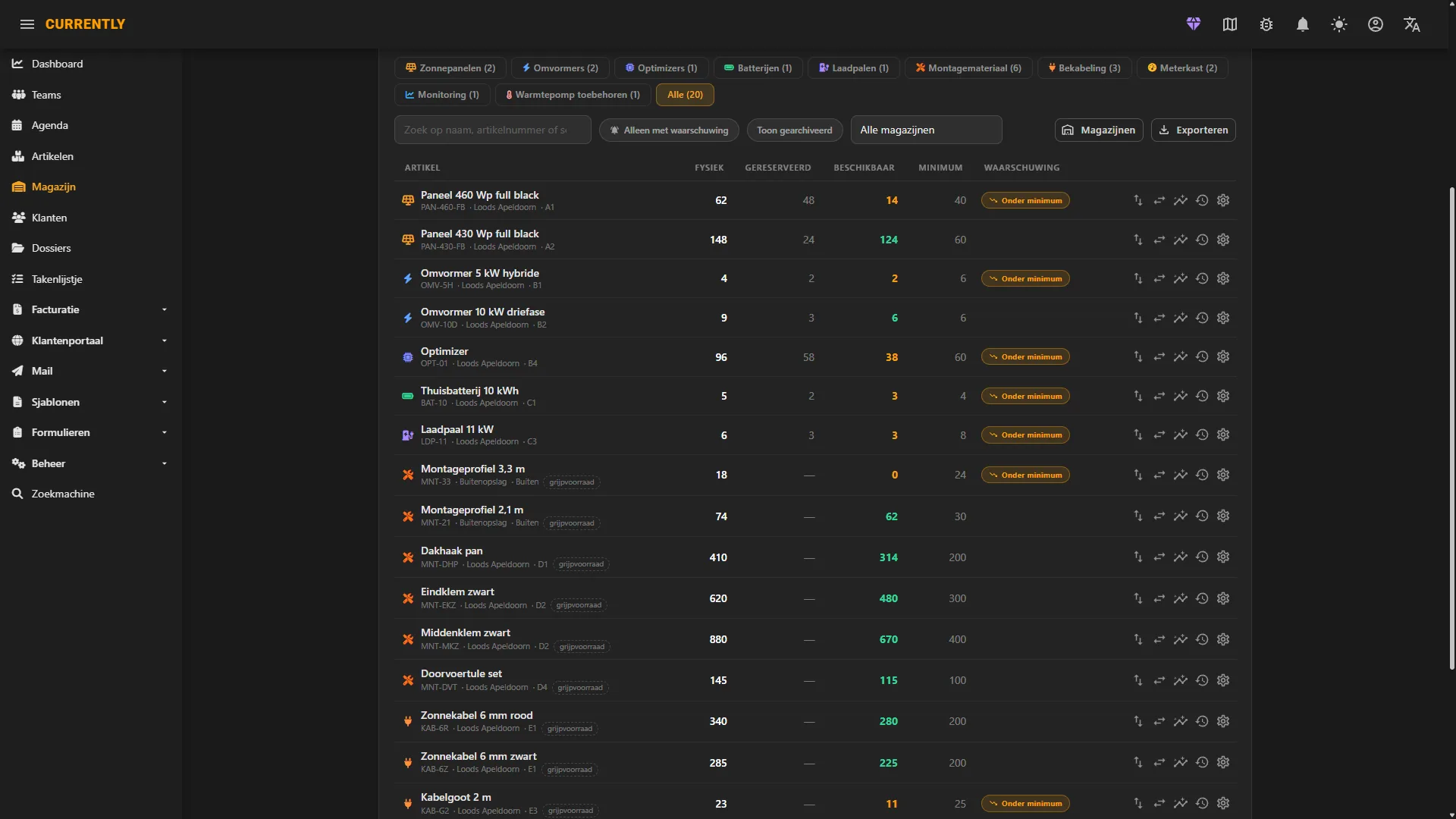1456x819 pixels.
Task: Click transfer arrows for Omvormer 10 kW driefase
Action: 1159,318
